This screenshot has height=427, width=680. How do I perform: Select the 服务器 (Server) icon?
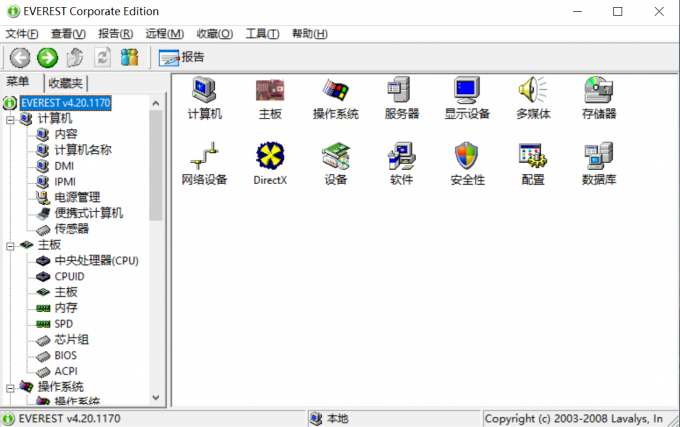[401, 91]
